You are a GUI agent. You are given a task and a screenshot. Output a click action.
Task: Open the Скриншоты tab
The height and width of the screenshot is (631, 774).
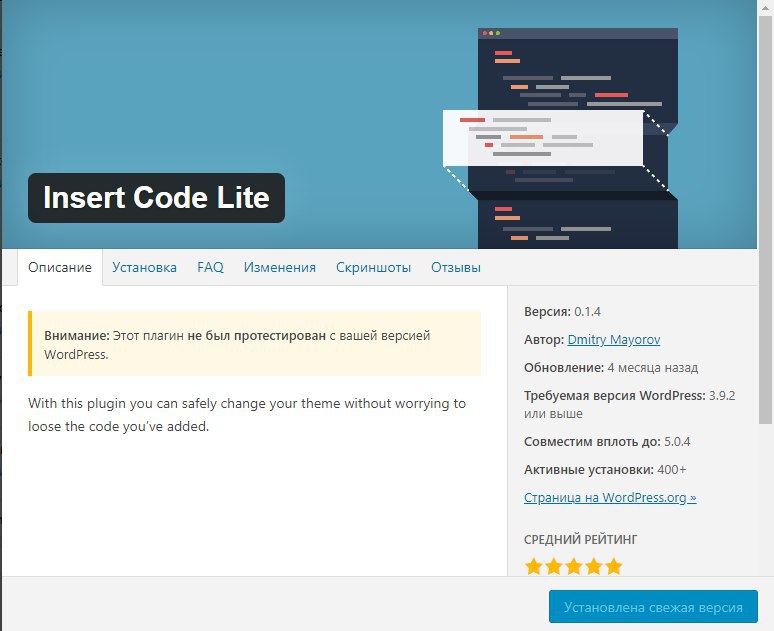pos(373,267)
